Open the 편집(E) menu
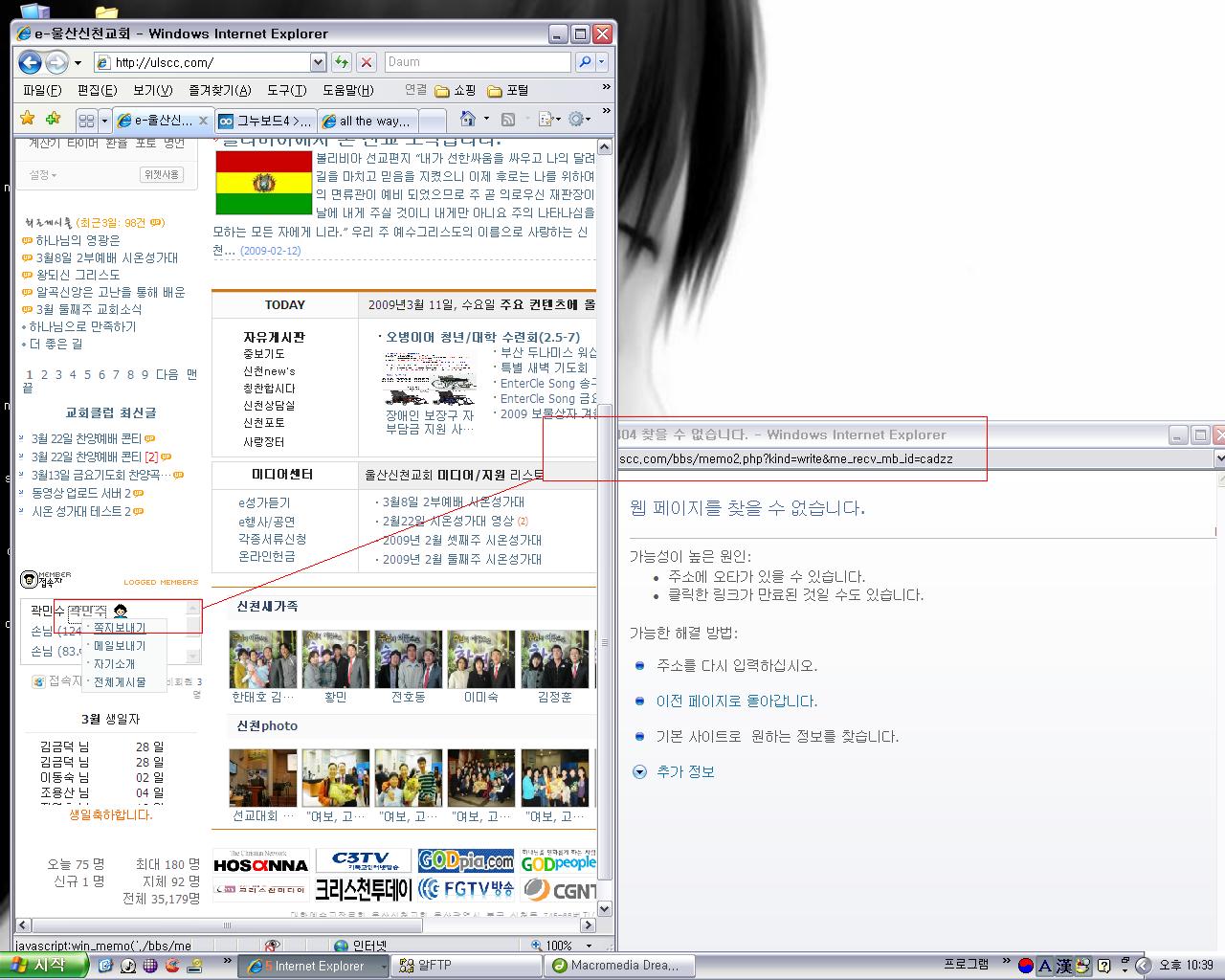 coord(97,90)
